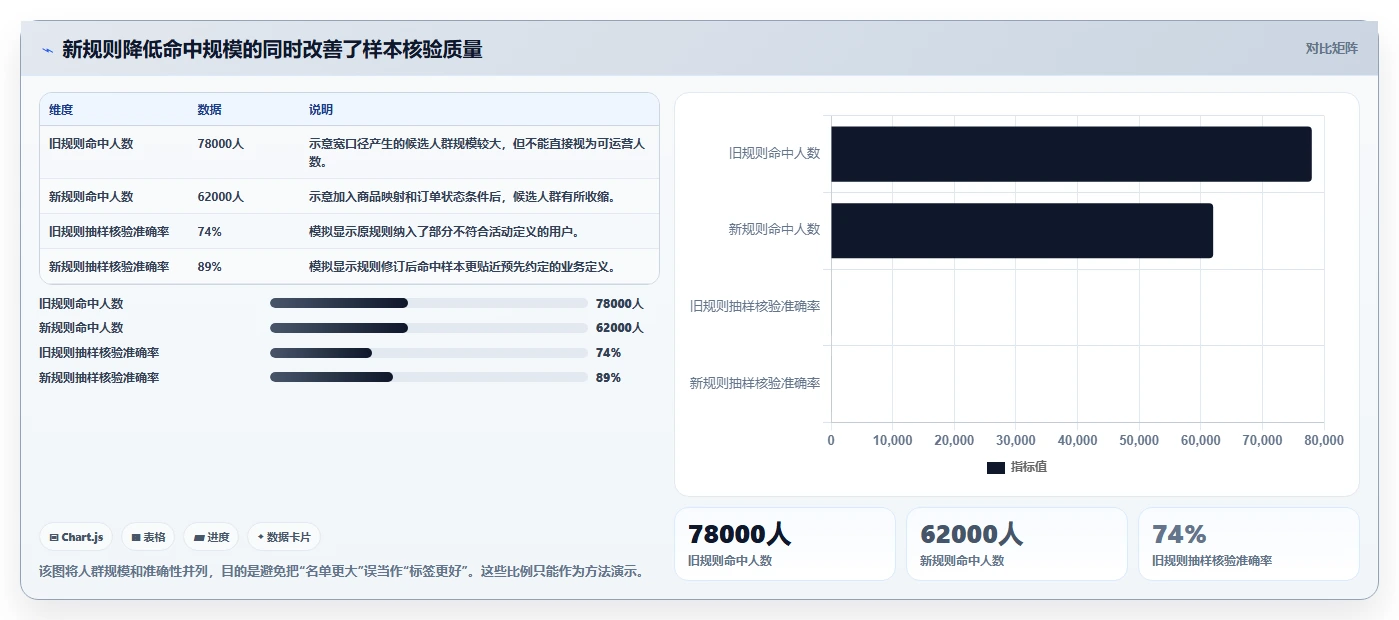The height and width of the screenshot is (620, 1399).
Task: Click table cell 78000人
Action: tap(221, 143)
